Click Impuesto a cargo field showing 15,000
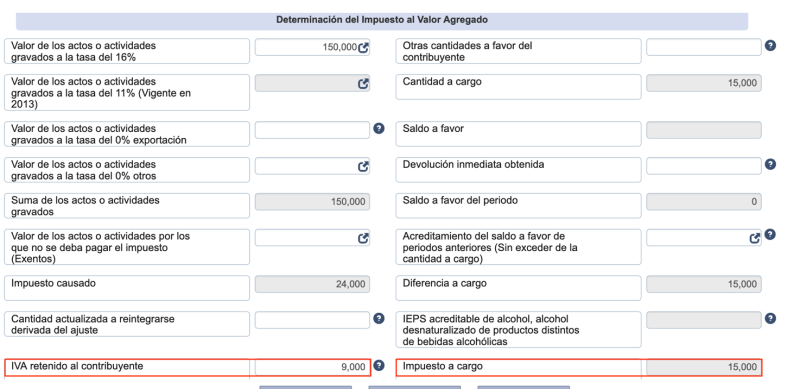800x389 pixels. [704, 367]
